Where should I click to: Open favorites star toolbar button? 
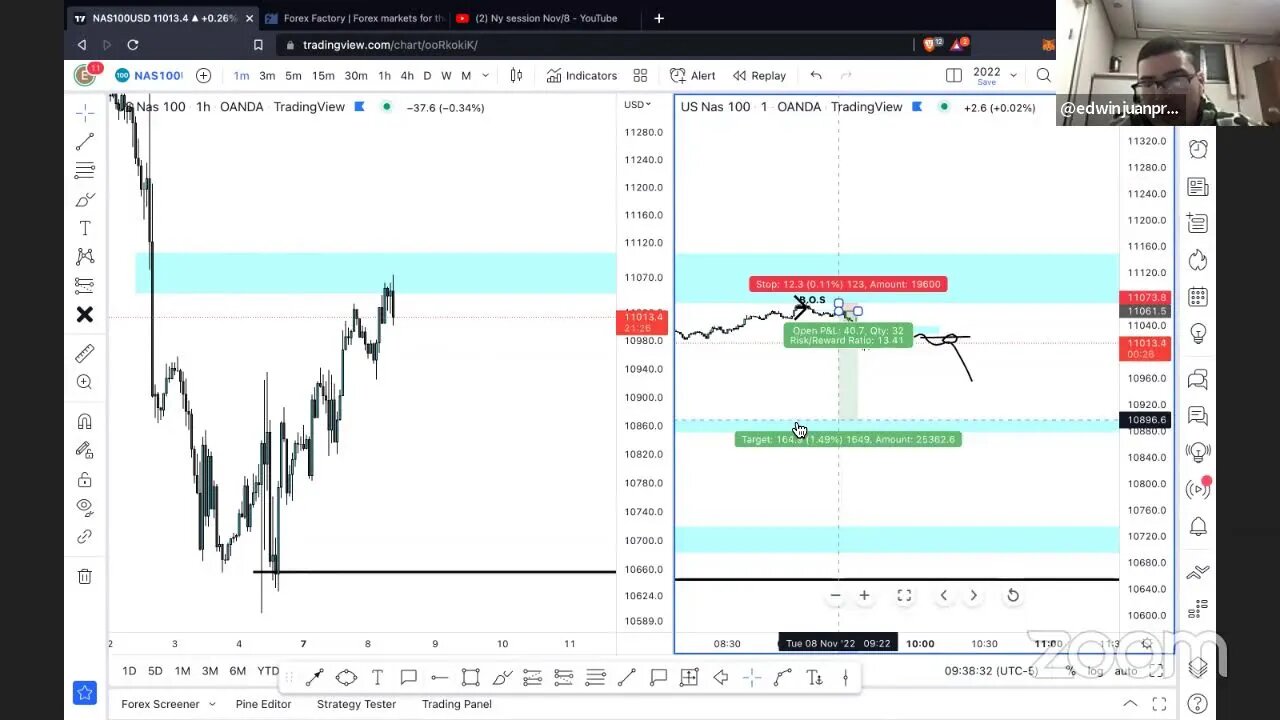[x=85, y=692]
